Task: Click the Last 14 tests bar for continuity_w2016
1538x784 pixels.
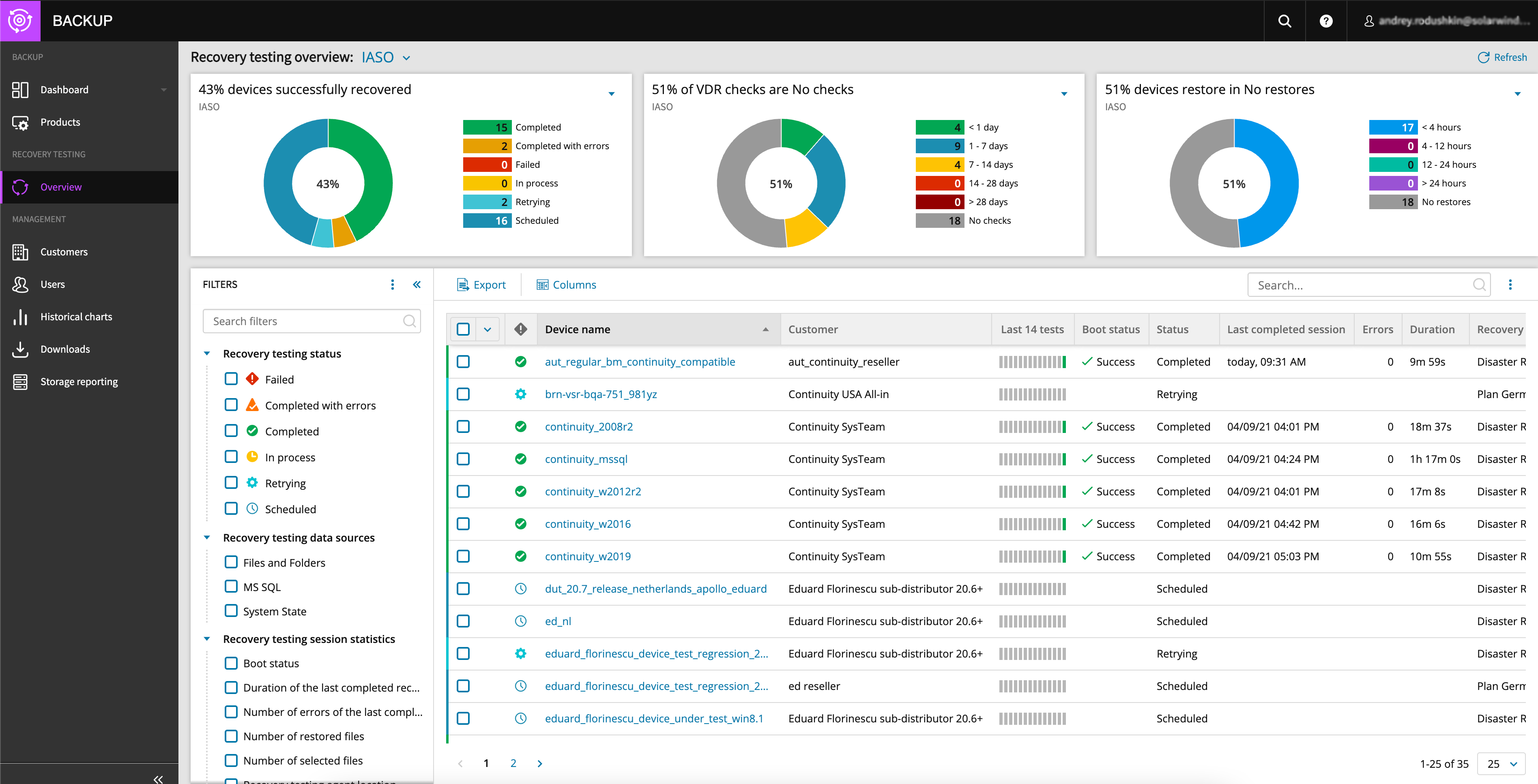Action: pos(1033,523)
